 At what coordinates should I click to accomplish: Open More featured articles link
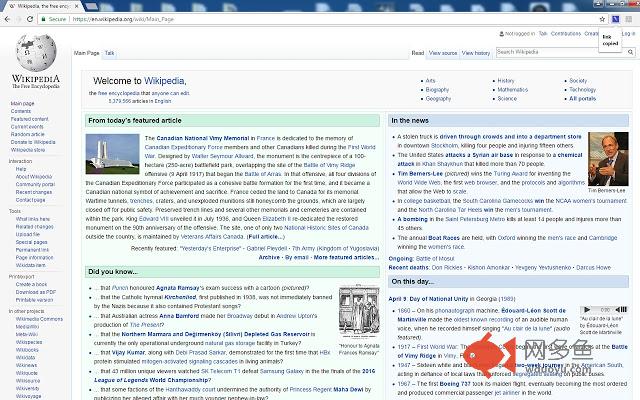[x=346, y=258]
